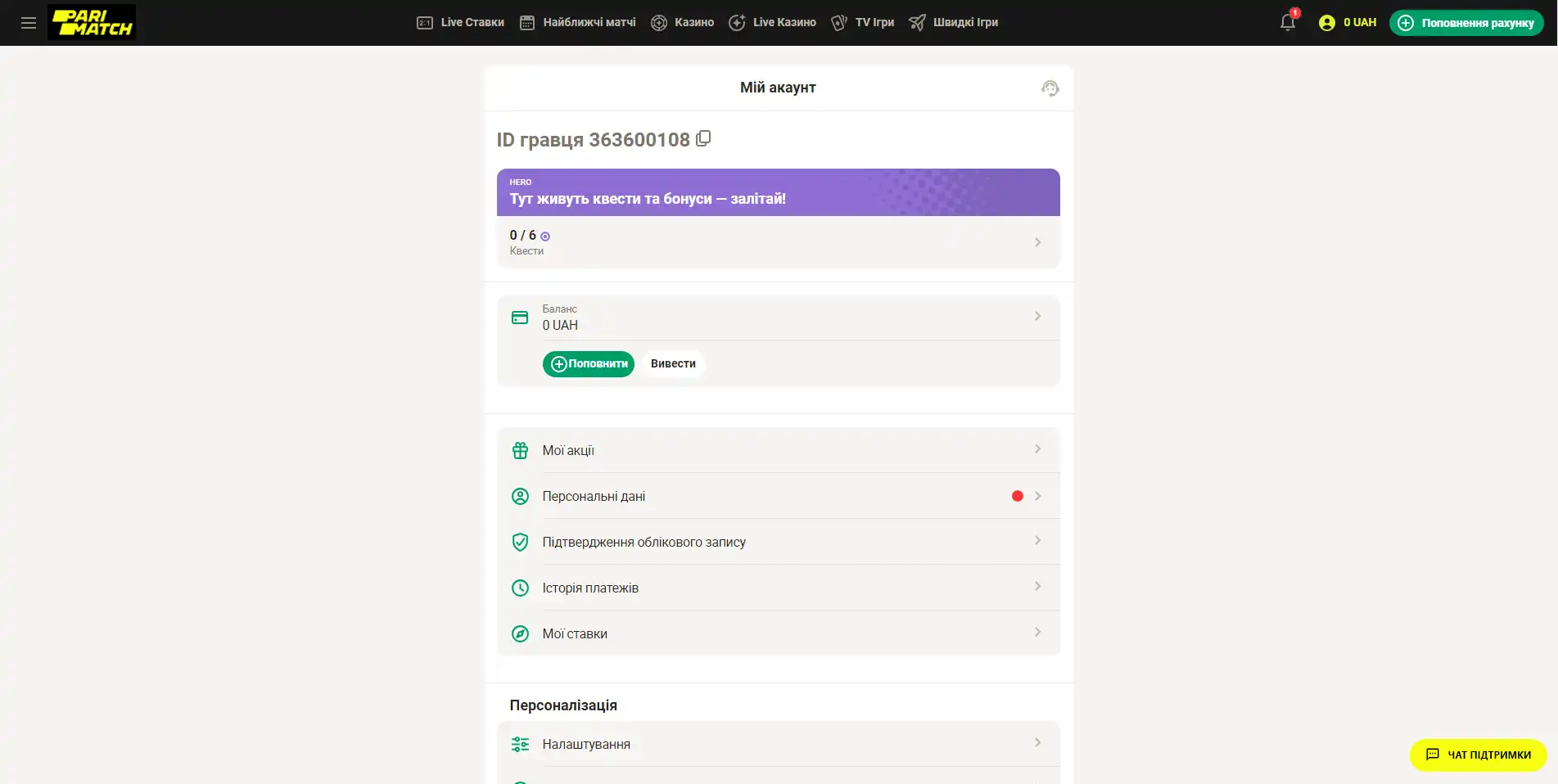Image resolution: width=1558 pixels, height=784 pixels.
Task: Expand the Баланс row arrow
Action: click(1037, 316)
